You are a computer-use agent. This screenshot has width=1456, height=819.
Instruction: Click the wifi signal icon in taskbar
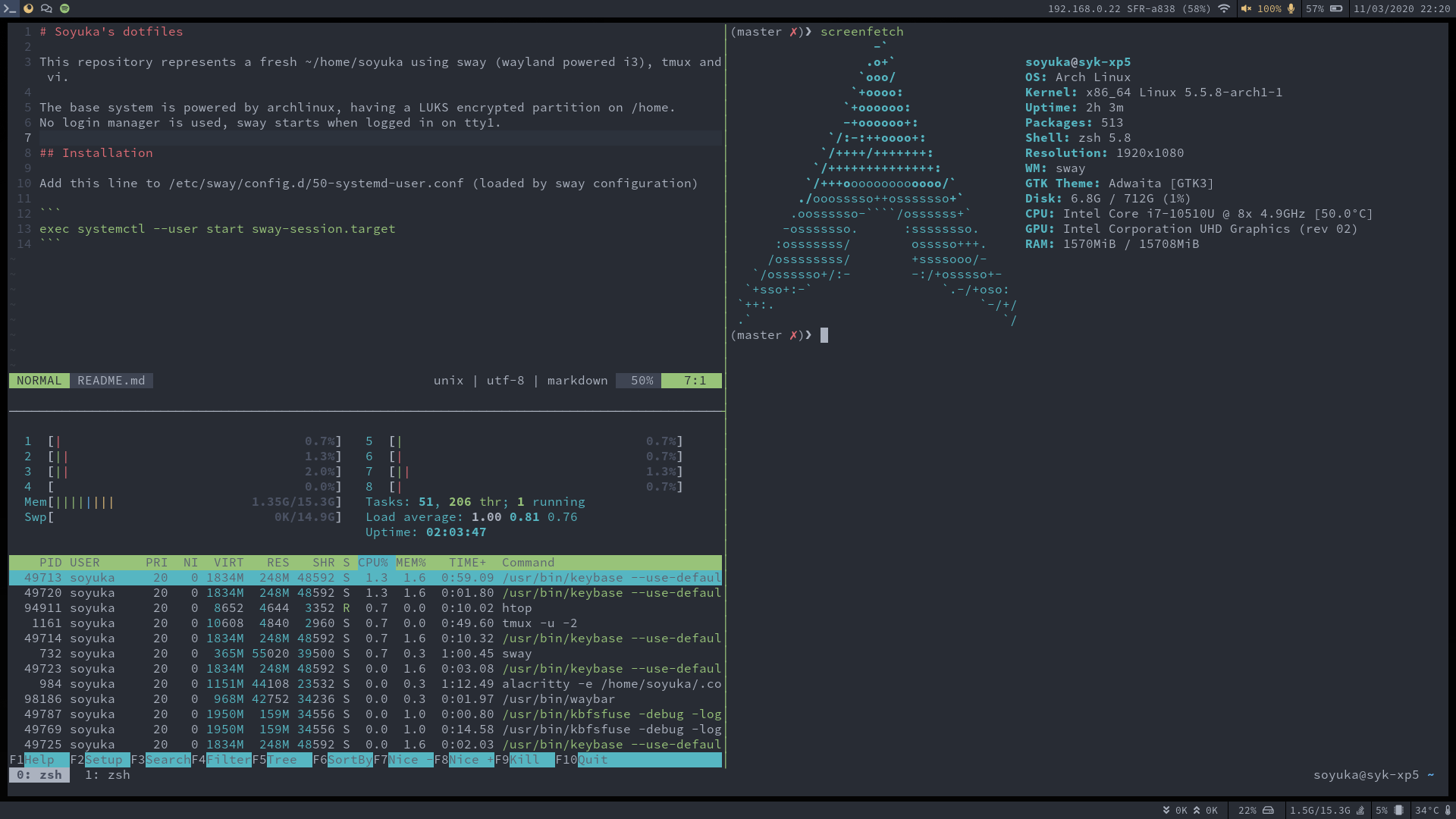pos(1224,9)
